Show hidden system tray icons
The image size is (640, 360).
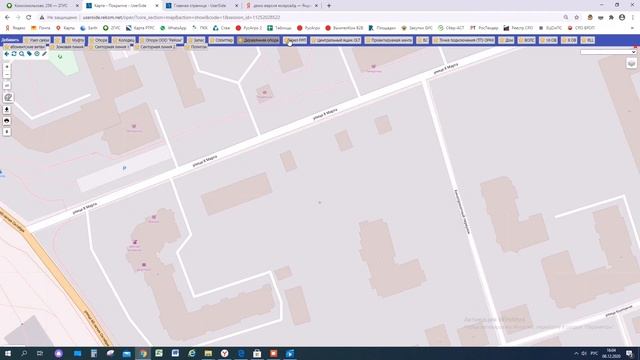(x=576, y=353)
